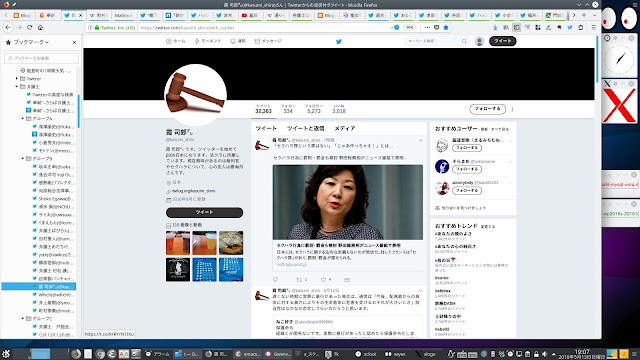Image resolution: width=640 pixels, height=360 pixels.
Task: Click the message icon under first tweet
Action: (x=347, y=280)
